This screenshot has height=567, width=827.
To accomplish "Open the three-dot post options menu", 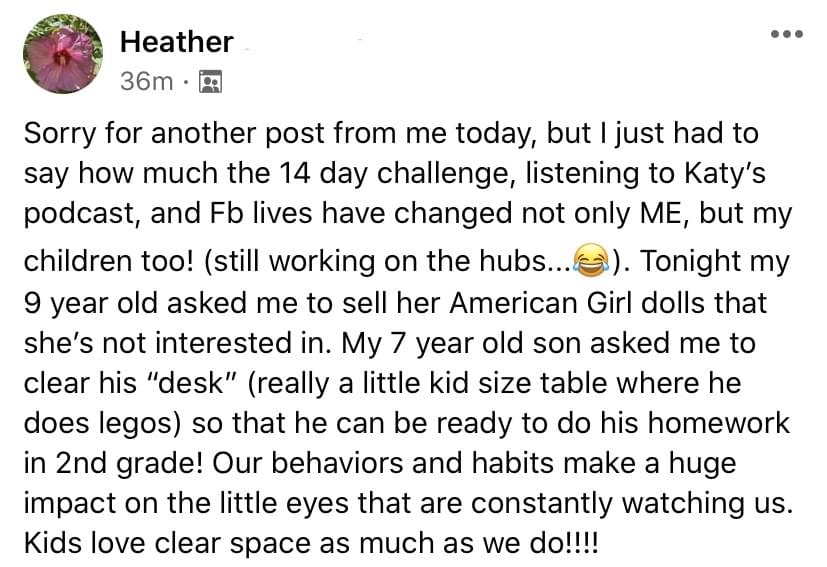I will [x=786, y=34].
